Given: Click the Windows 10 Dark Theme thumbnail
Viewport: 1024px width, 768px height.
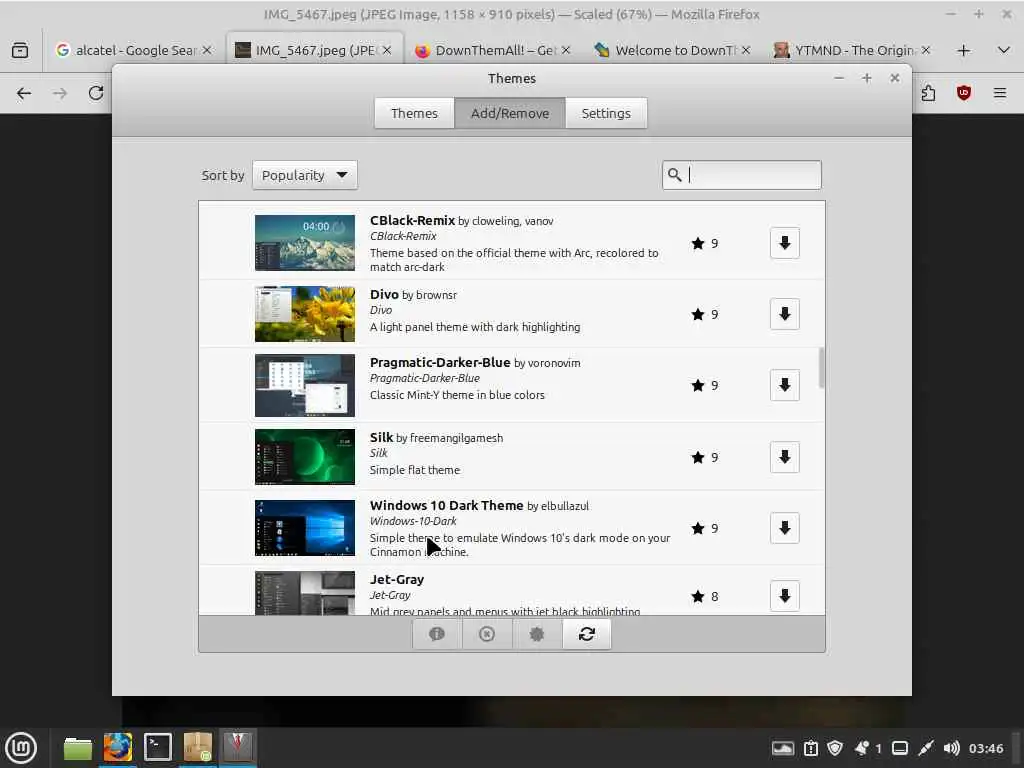Looking at the screenshot, I should coord(304,528).
